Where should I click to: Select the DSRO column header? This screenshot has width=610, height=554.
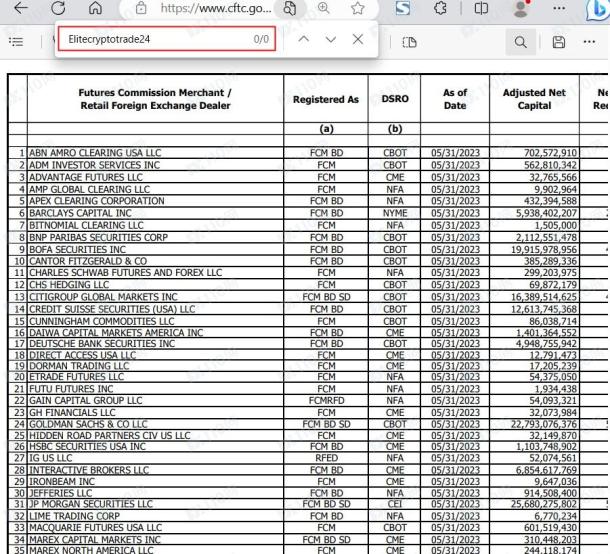coord(394,99)
